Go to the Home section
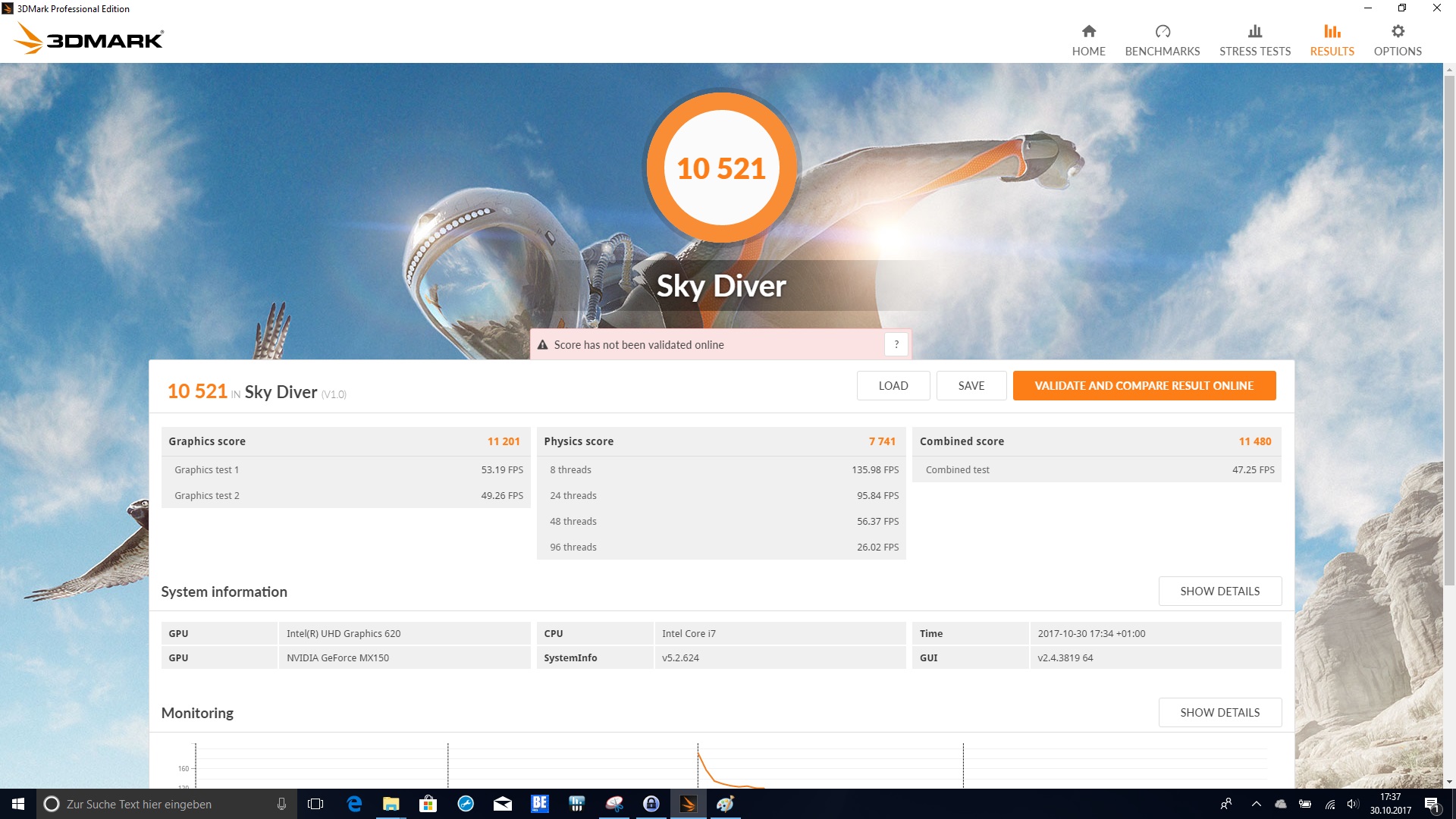 [x=1088, y=40]
